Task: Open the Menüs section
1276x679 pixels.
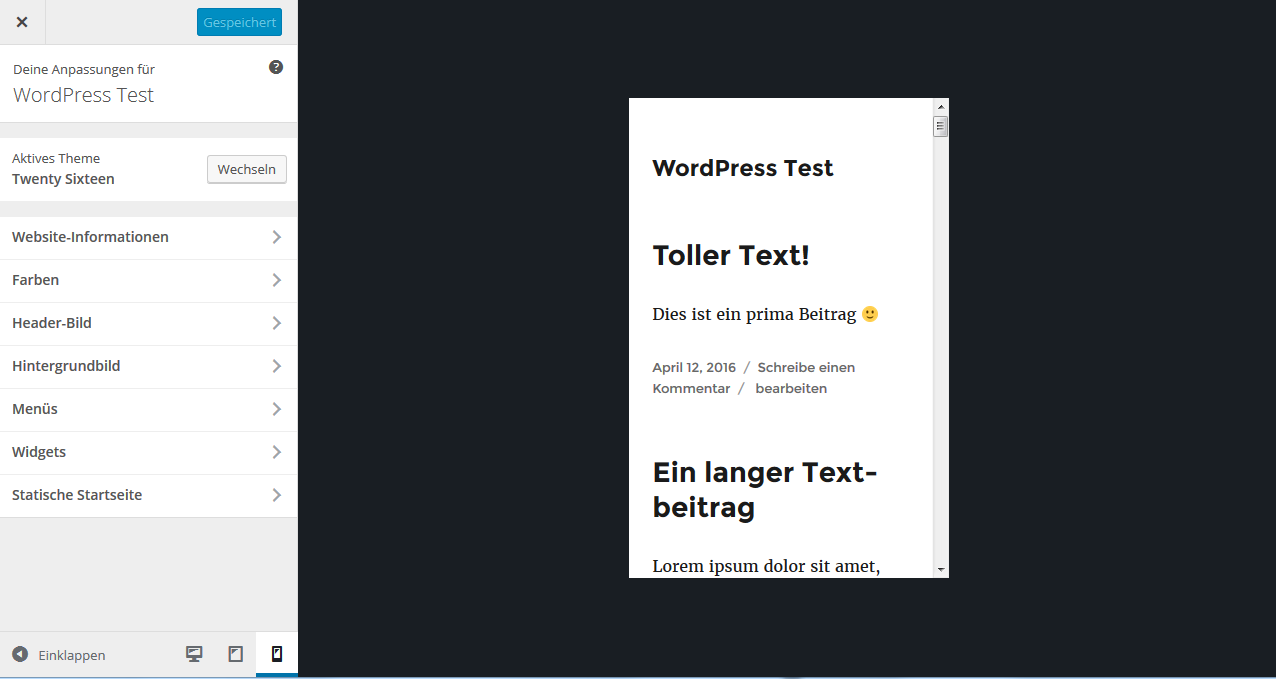Action: [x=148, y=409]
